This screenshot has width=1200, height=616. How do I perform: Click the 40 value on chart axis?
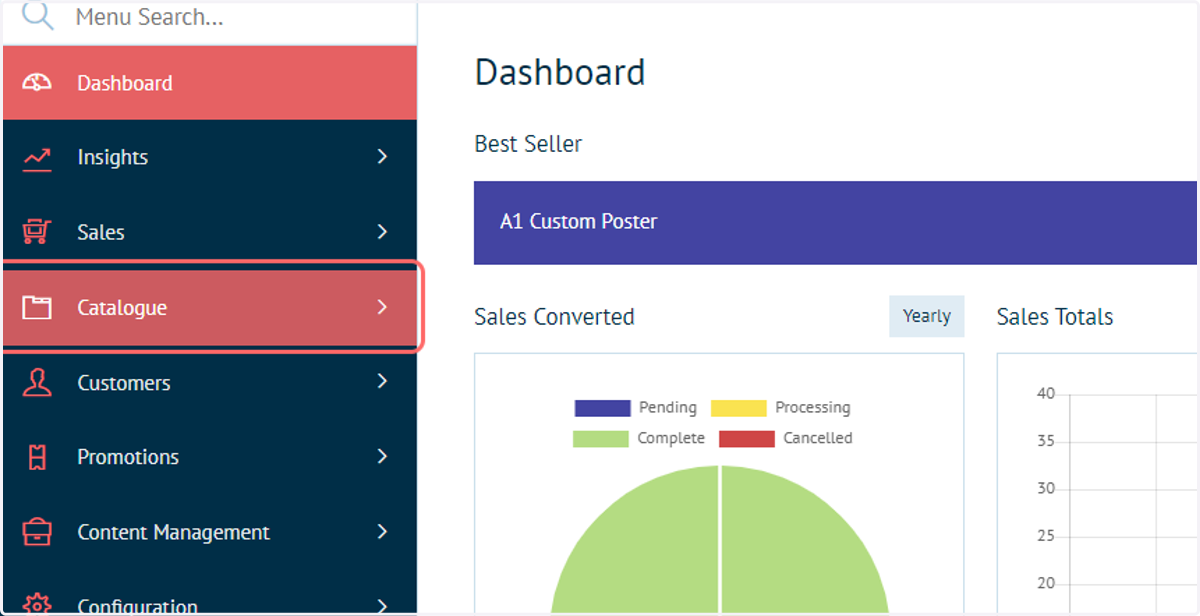pos(1046,394)
